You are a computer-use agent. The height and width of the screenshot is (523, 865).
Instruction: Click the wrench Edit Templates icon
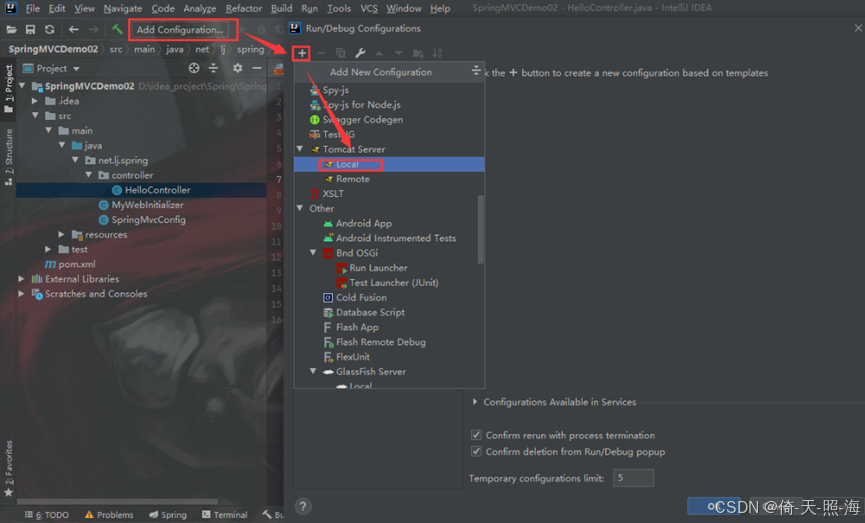(x=360, y=53)
